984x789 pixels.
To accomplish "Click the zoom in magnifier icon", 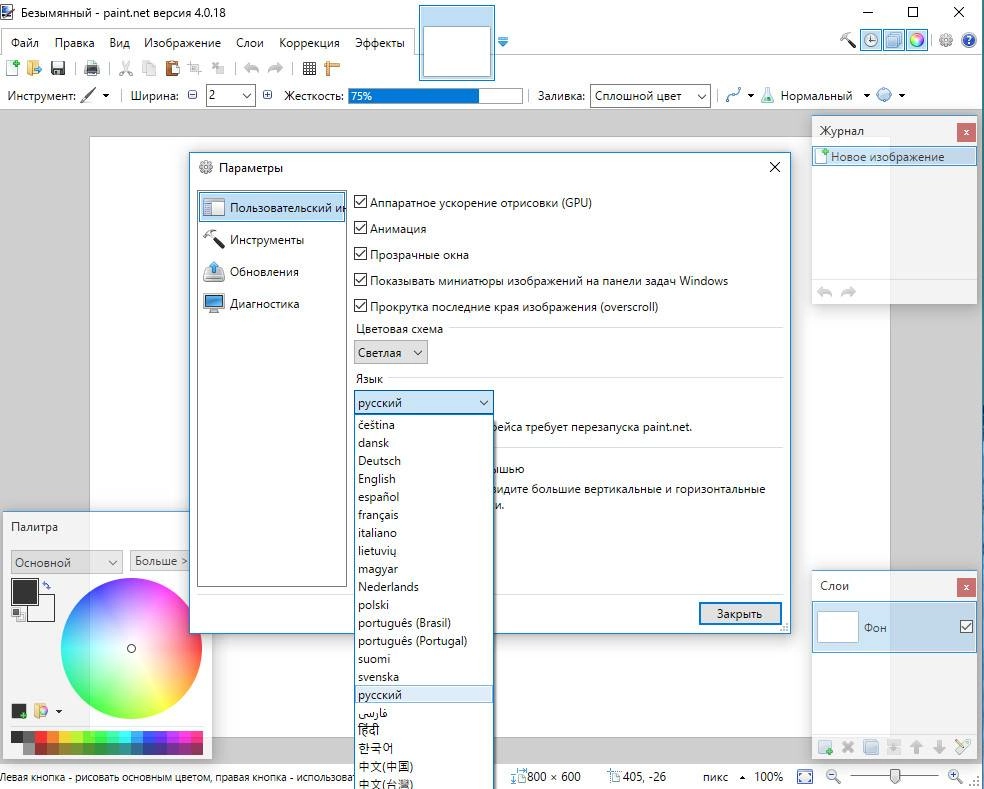I will [x=955, y=776].
